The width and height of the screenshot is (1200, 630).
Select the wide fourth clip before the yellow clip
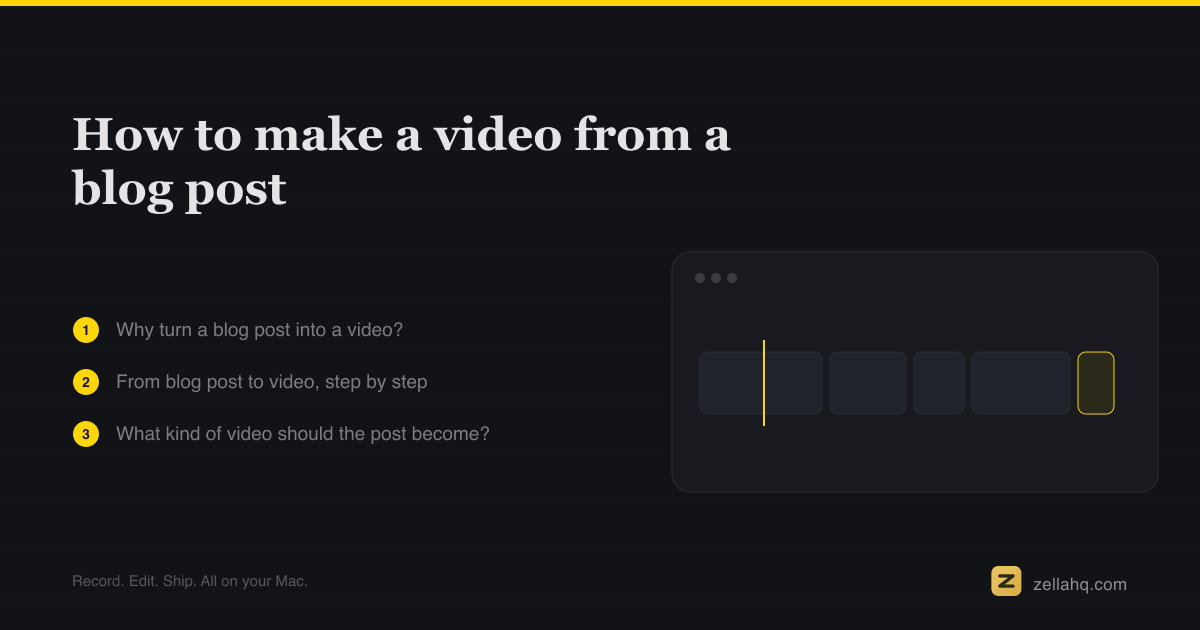click(1021, 383)
